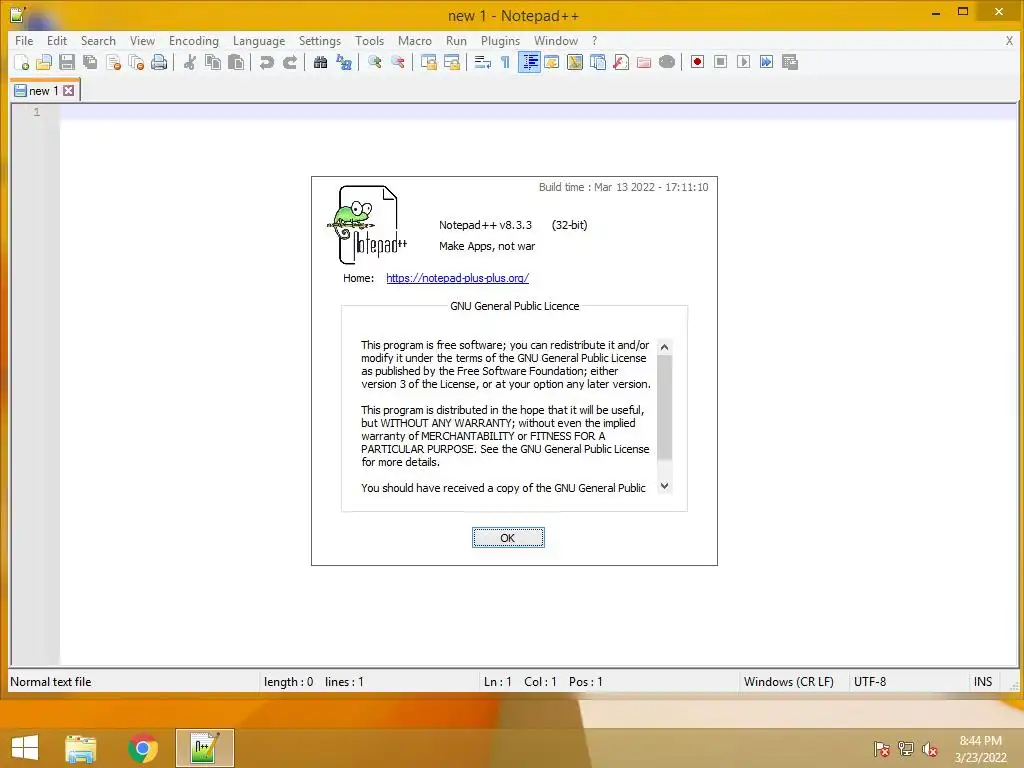Click the INS status bar indicator
This screenshot has width=1024, height=768.
tap(983, 682)
